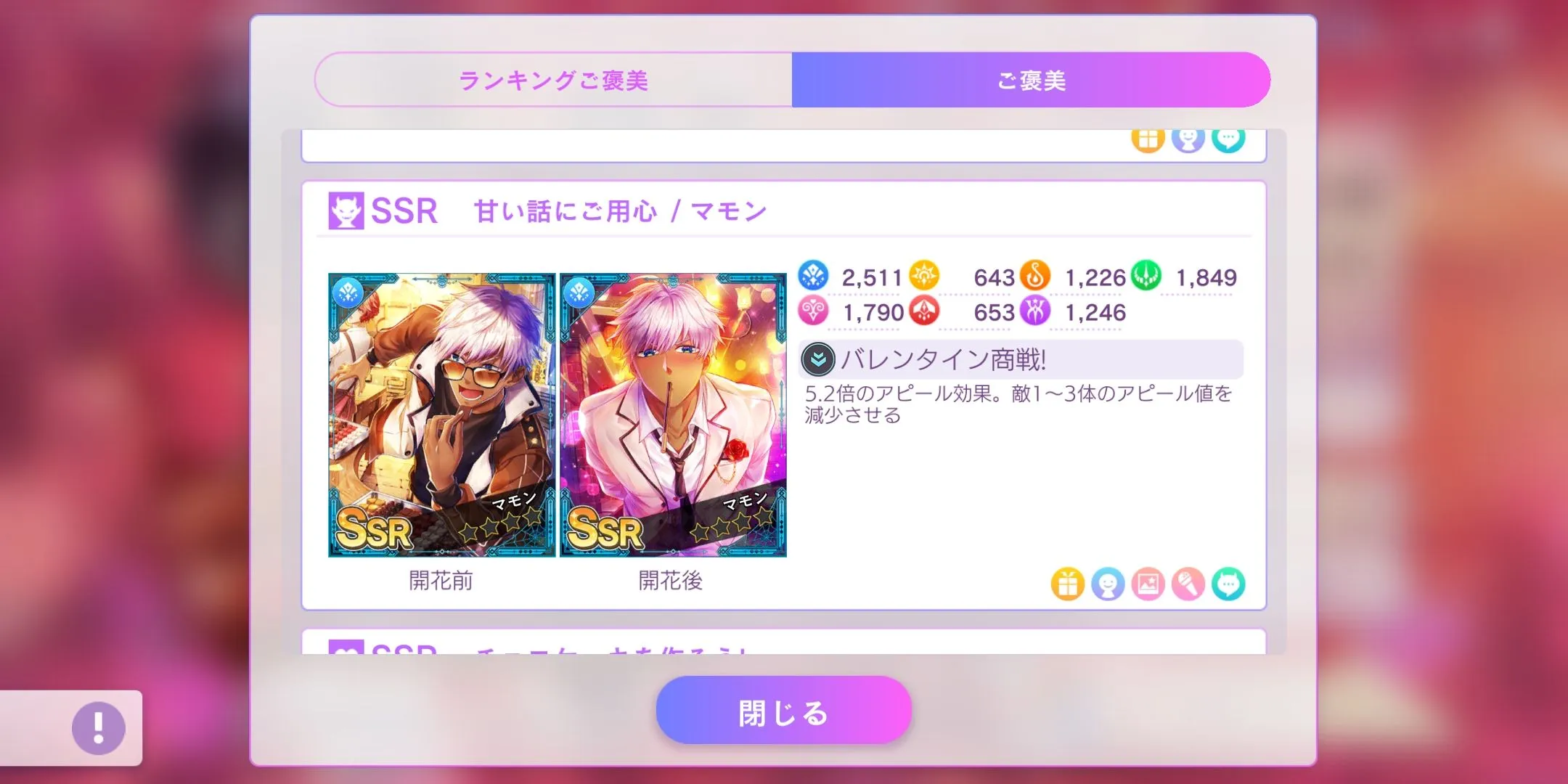This screenshot has width=1568, height=784.
Task: Click the card title 甘い話にご用心 / マモン
Action: coord(621,211)
